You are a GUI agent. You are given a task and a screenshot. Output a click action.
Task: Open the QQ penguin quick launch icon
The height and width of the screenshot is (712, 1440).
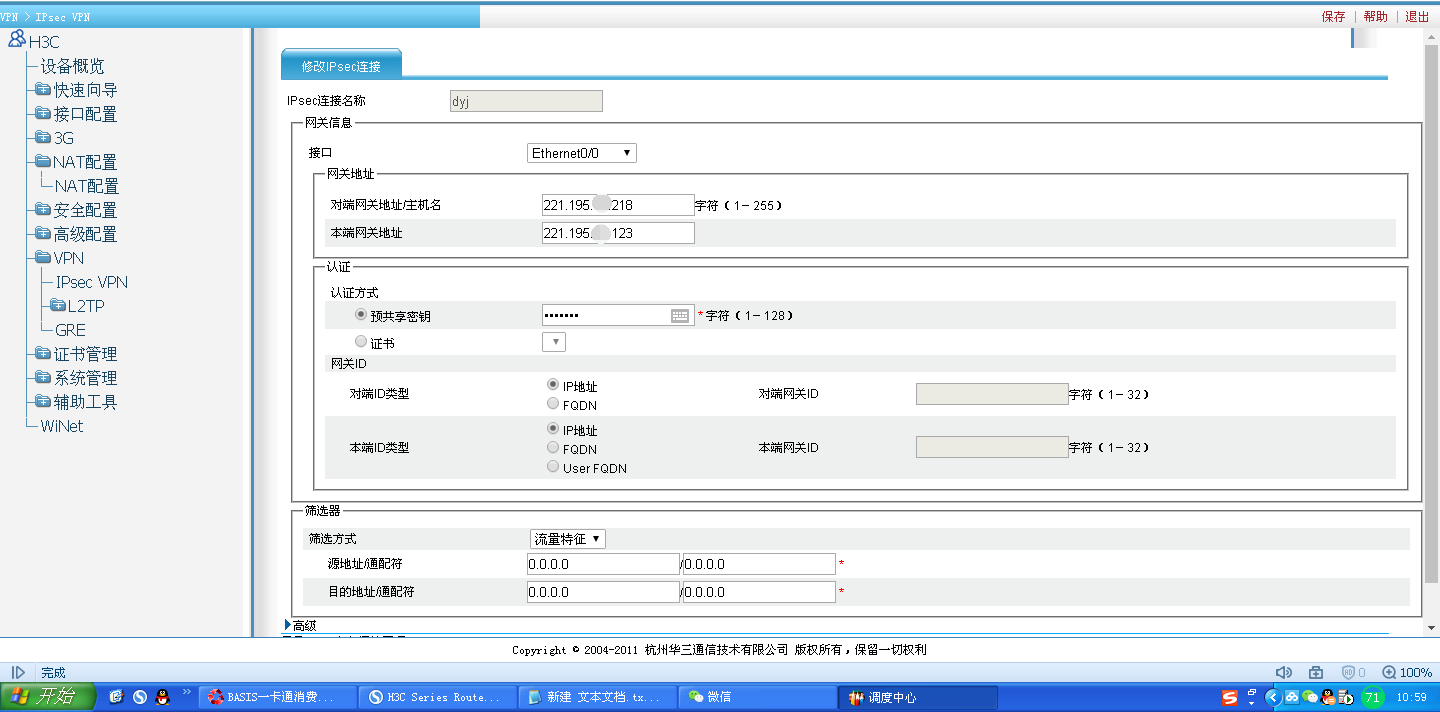click(162, 697)
